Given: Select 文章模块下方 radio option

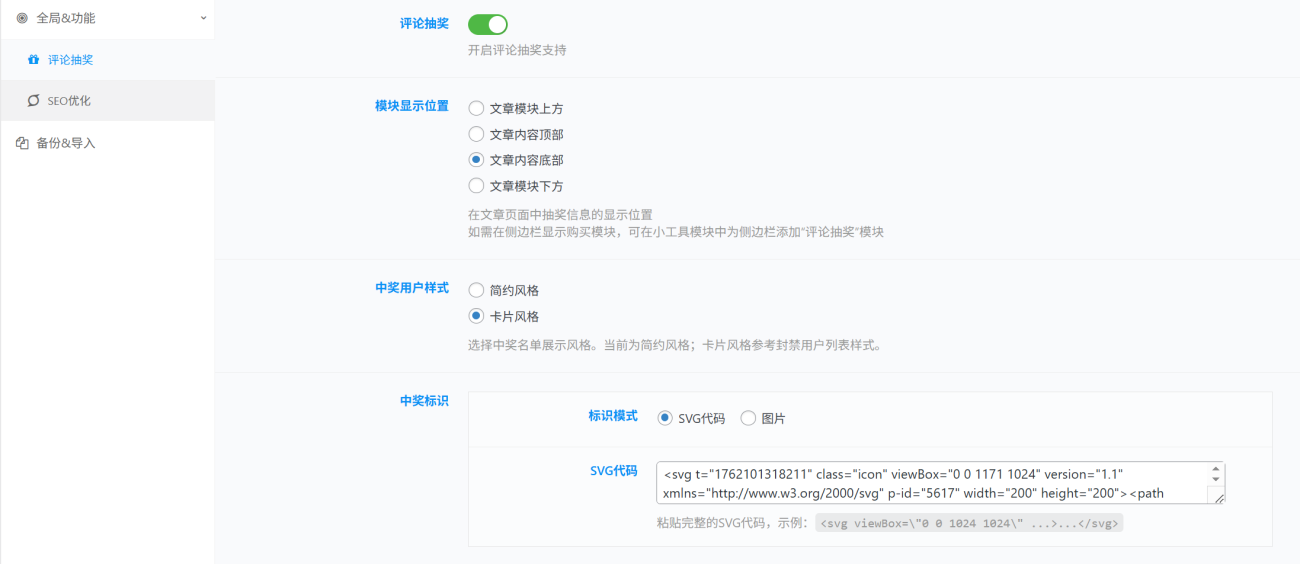Looking at the screenshot, I should pyautogui.click(x=477, y=186).
